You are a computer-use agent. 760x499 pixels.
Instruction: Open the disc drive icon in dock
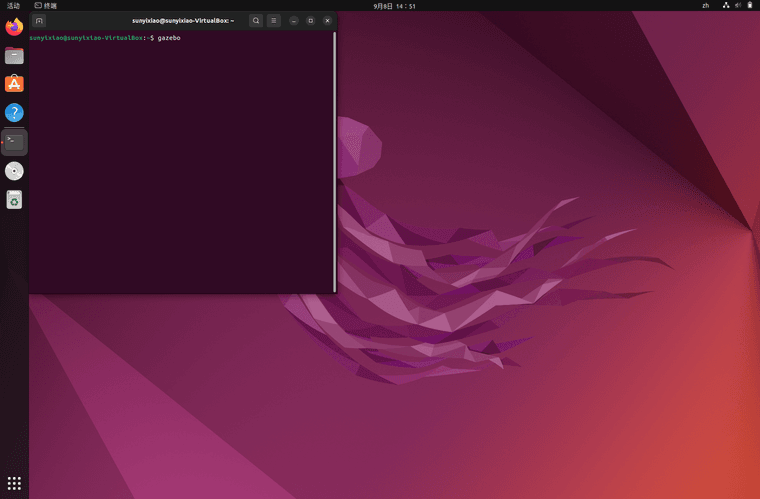[14, 171]
